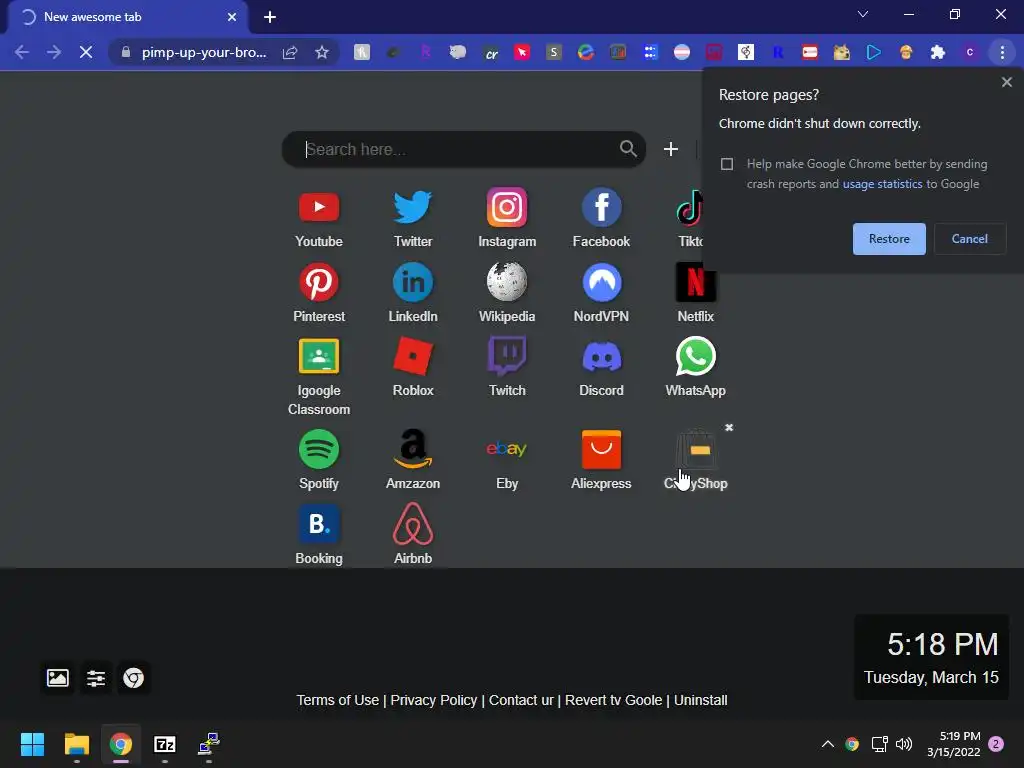1024x768 pixels.
Task: Open File Explorer from taskbar
Action: [x=76, y=744]
